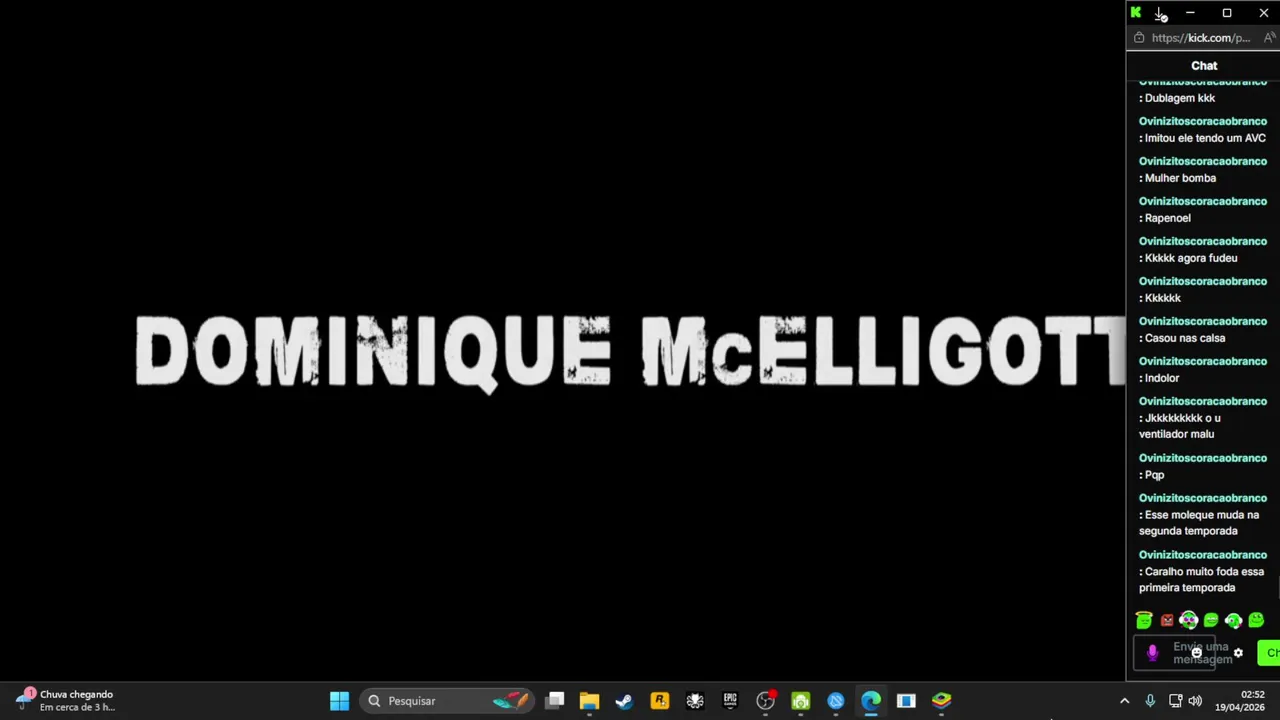Insert the green halo angel emote

[1144, 620]
